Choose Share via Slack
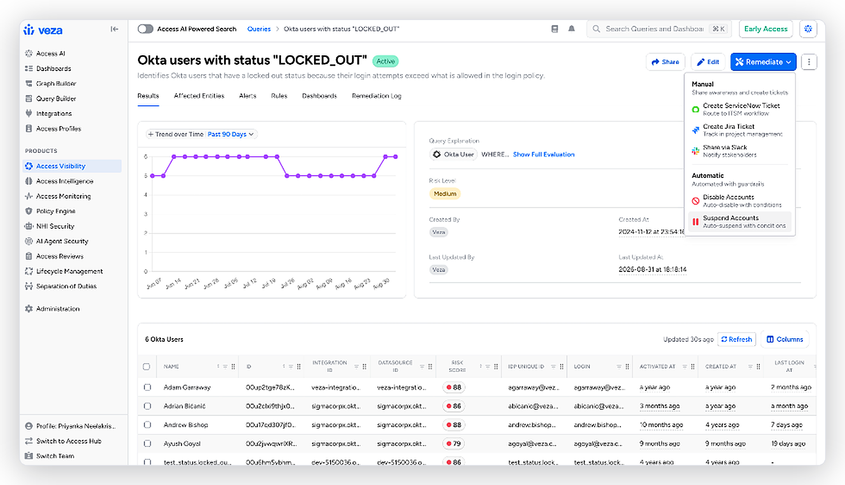This screenshot has height=485, width=845. click(739, 151)
